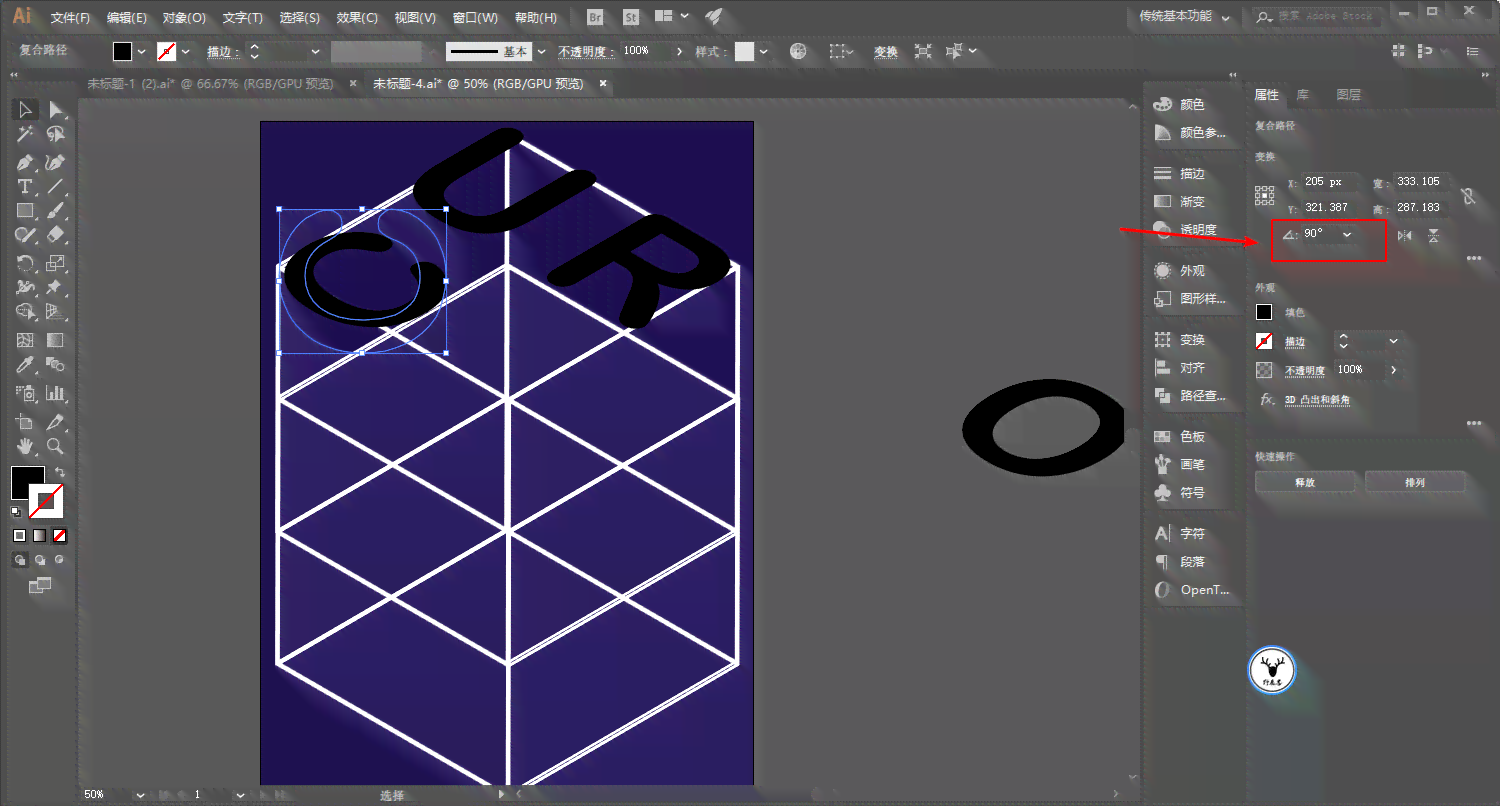Choose the Column Graph tool
The height and width of the screenshot is (806, 1500).
(56, 393)
